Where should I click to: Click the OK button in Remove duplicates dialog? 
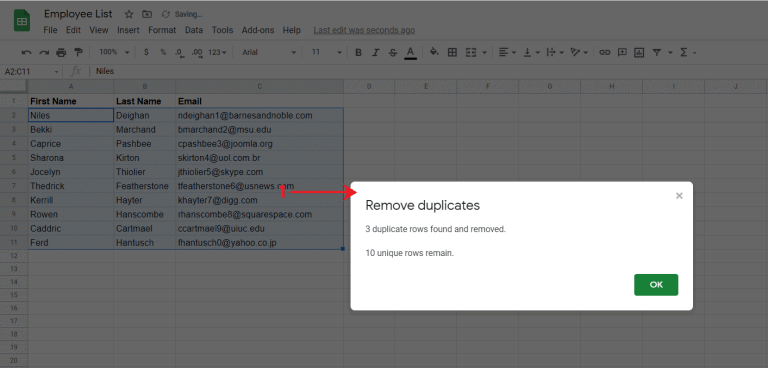656,285
